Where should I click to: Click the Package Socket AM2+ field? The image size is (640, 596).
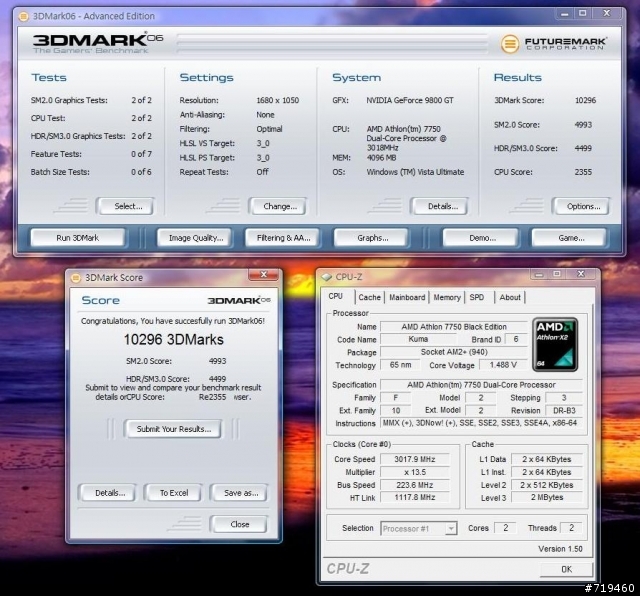tap(454, 352)
